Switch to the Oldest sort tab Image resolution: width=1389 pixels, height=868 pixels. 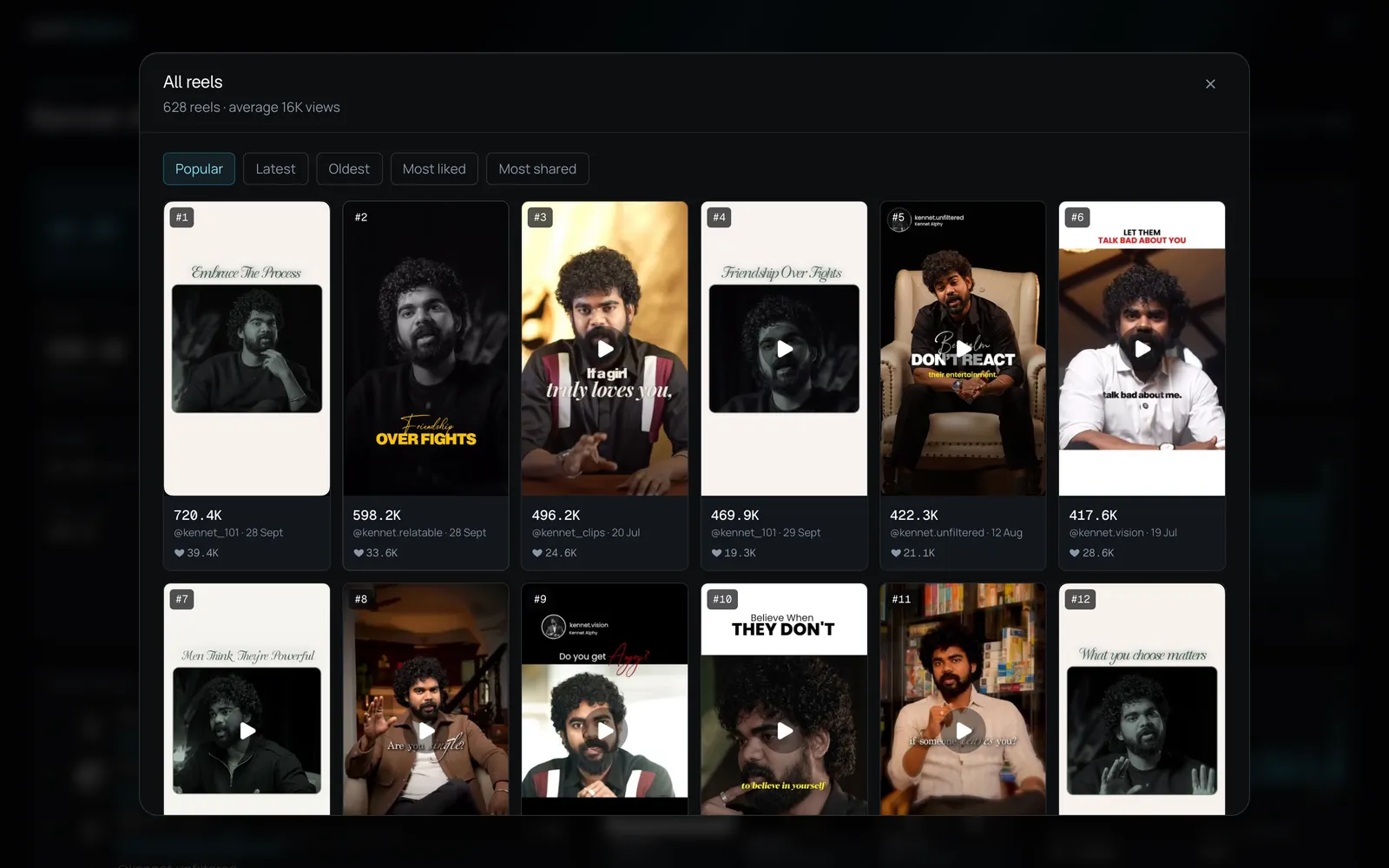click(349, 169)
